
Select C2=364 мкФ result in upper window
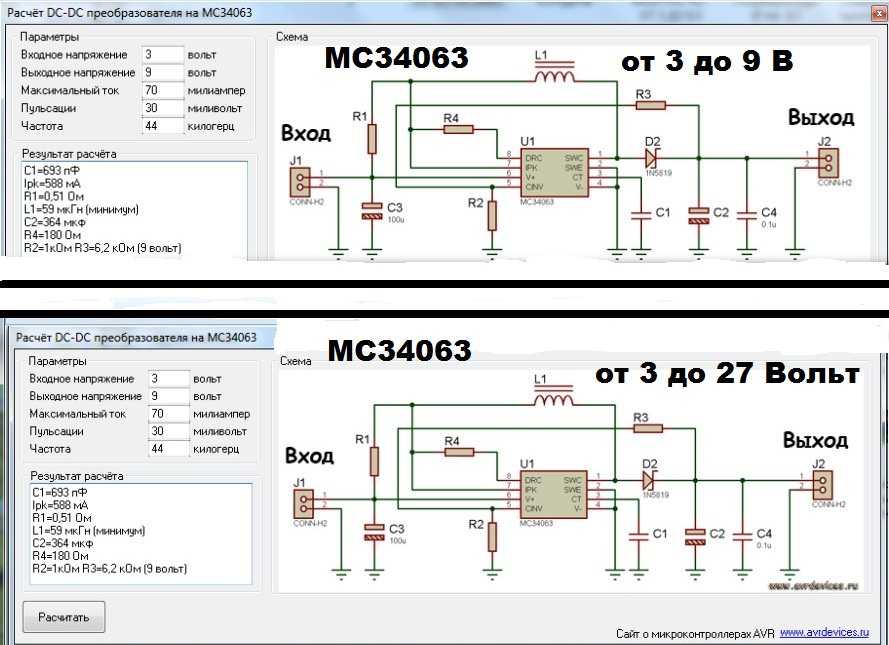(54, 222)
